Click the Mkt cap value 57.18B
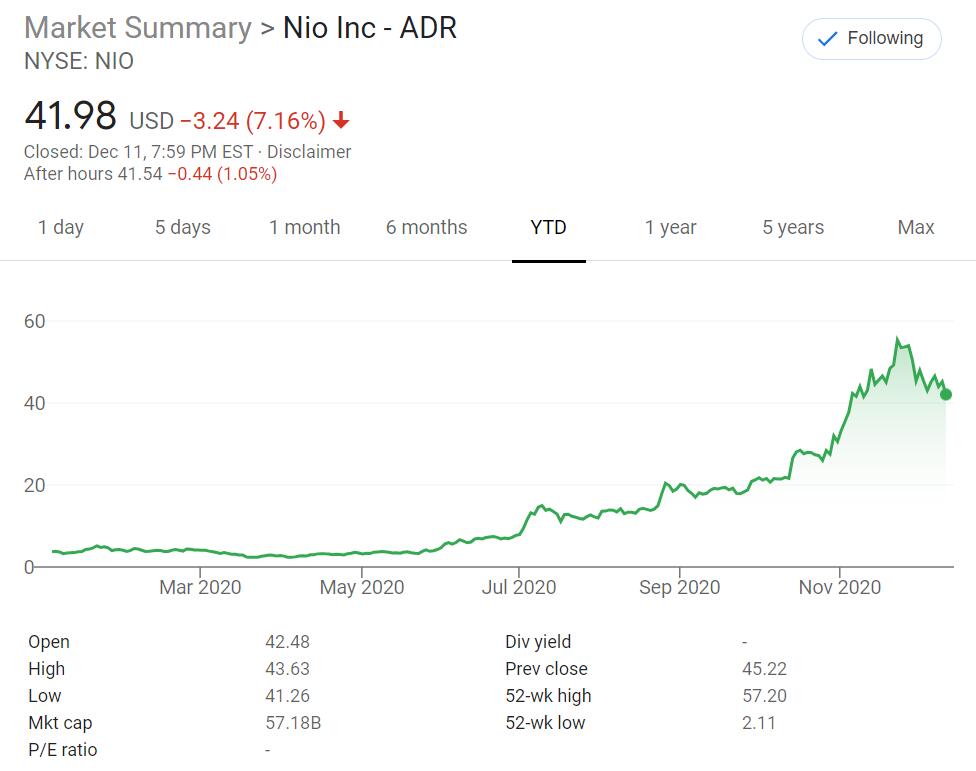Screen dimensions: 976x771 pos(293,723)
